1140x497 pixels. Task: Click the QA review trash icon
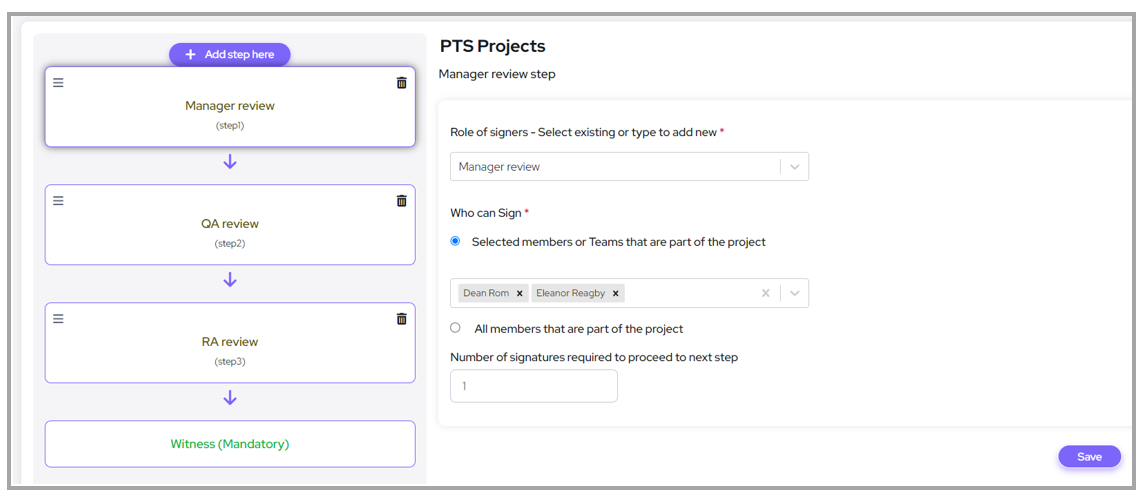(x=401, y=201)
